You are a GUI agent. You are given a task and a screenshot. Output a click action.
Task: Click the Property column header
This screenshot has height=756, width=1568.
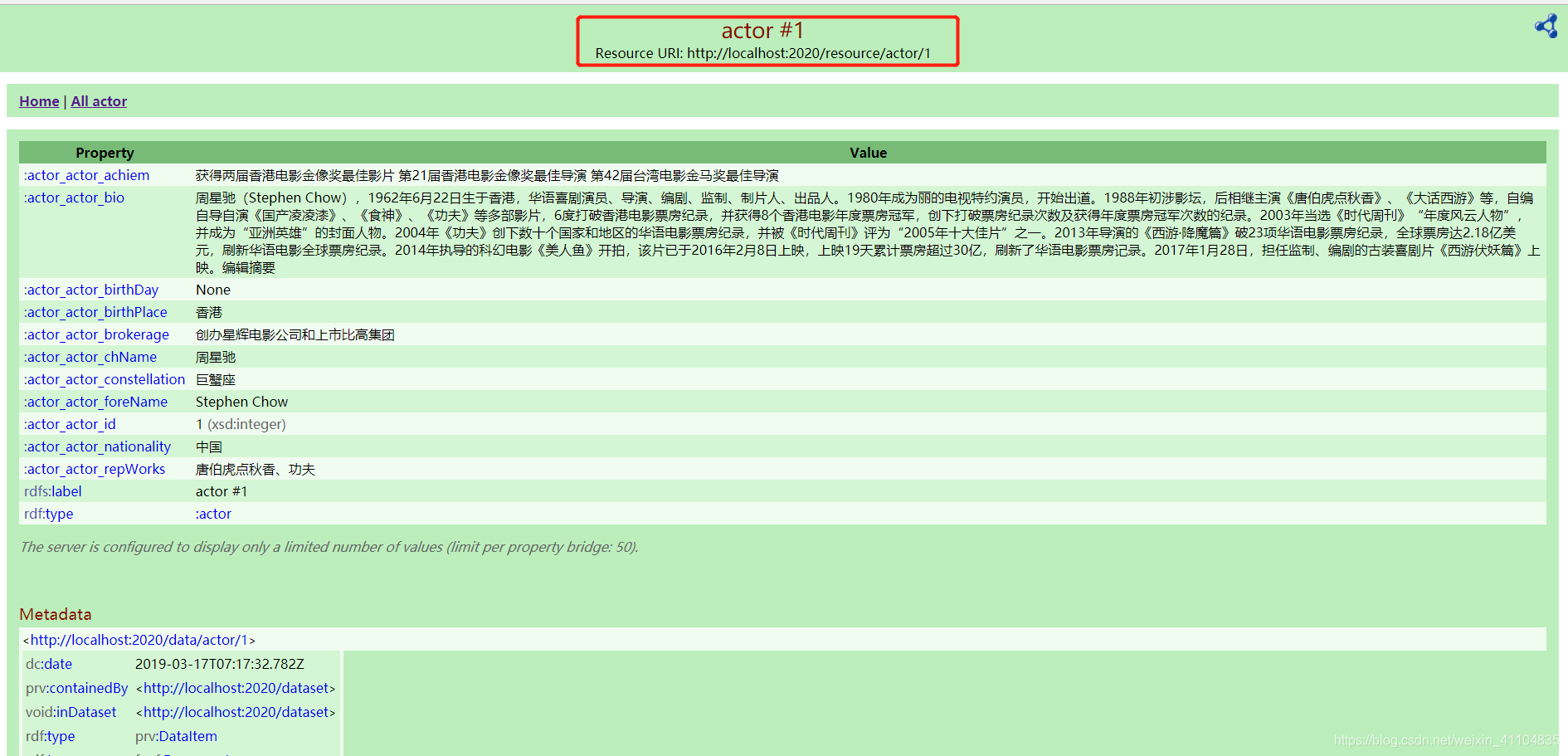point(105,153)
